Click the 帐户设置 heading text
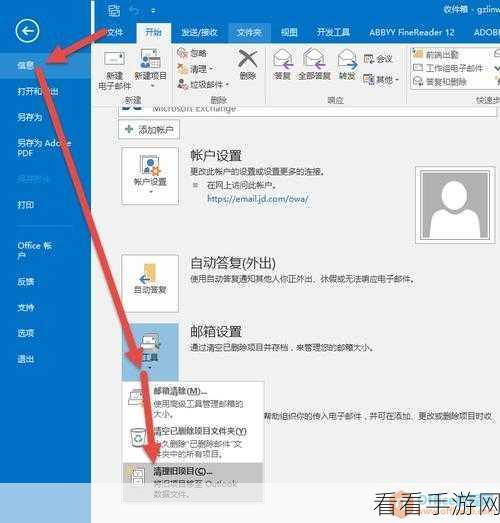 click(216, 156)
